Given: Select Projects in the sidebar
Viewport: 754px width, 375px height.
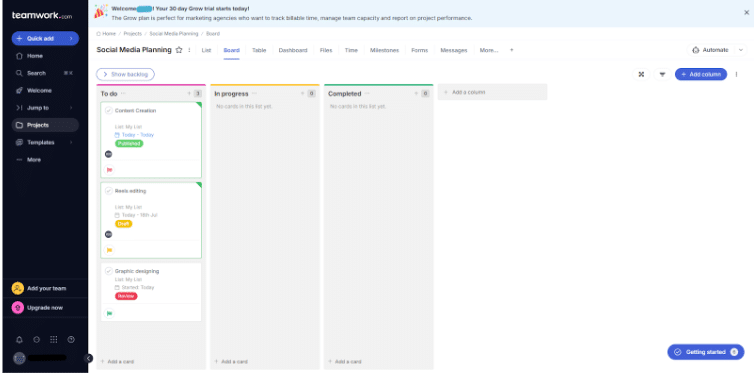Looking at the screenshot, I should 45,125.
